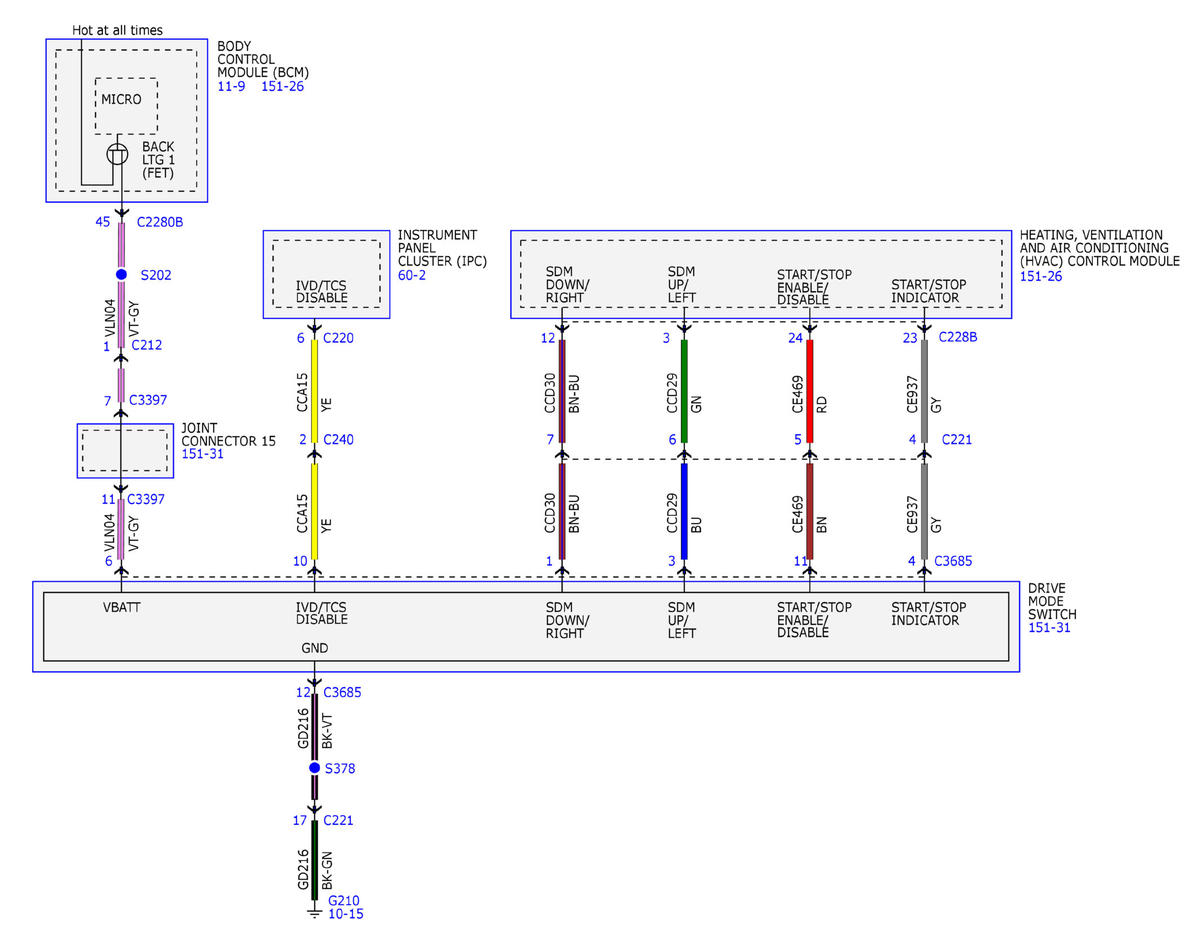The height and width of the screenshot is (927, 1200).
Task: Open the 60-2 reference for Instrument Panel Cluster
Action: point(412,274)
